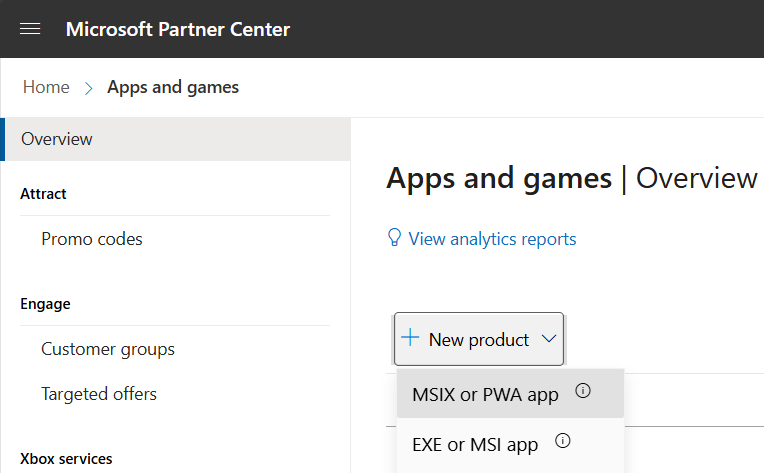764x473 pixels.
Task: Show info for MSIX or PWA app
Action: (583, 392)
